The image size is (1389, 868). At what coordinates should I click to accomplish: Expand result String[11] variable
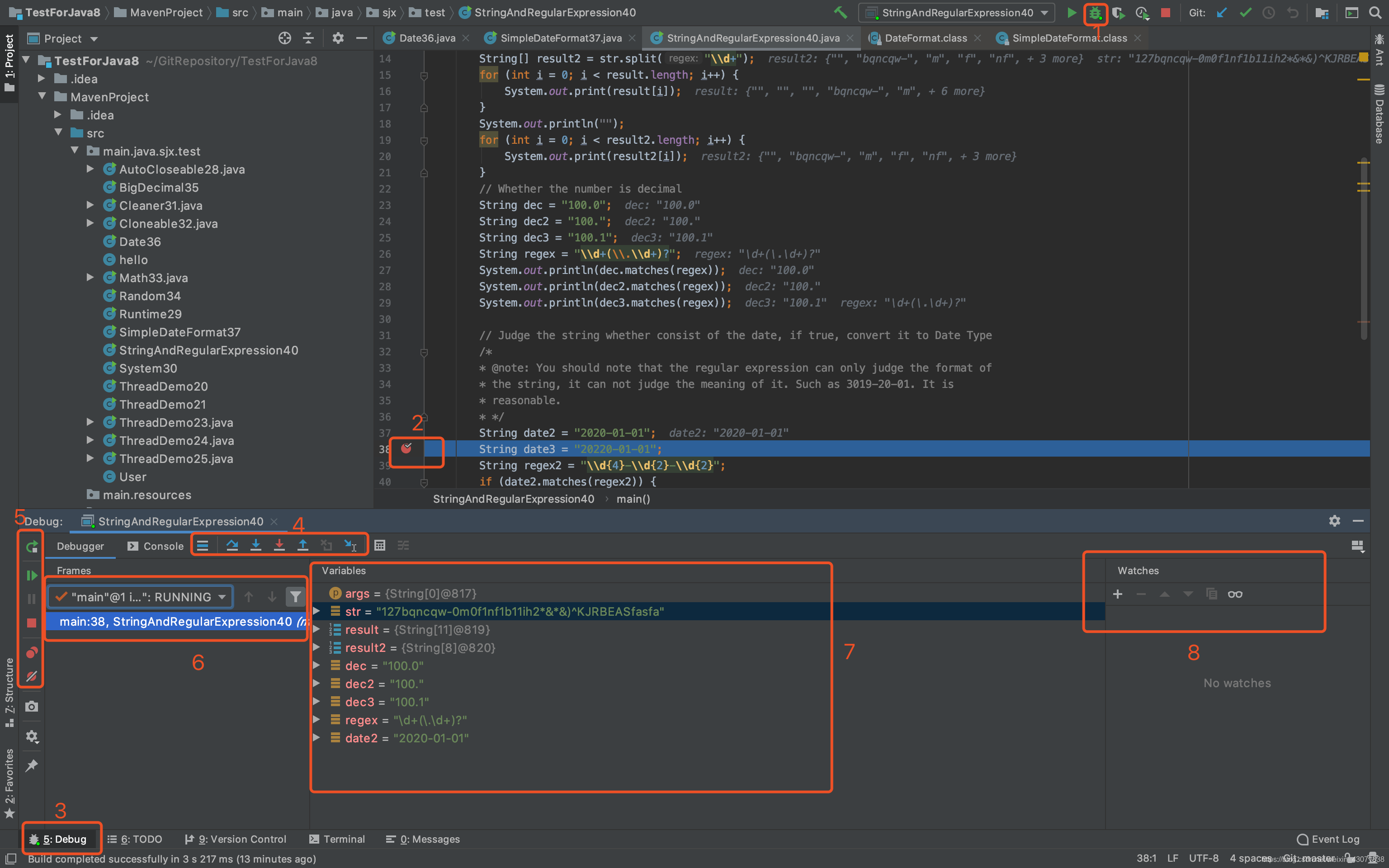316,630
